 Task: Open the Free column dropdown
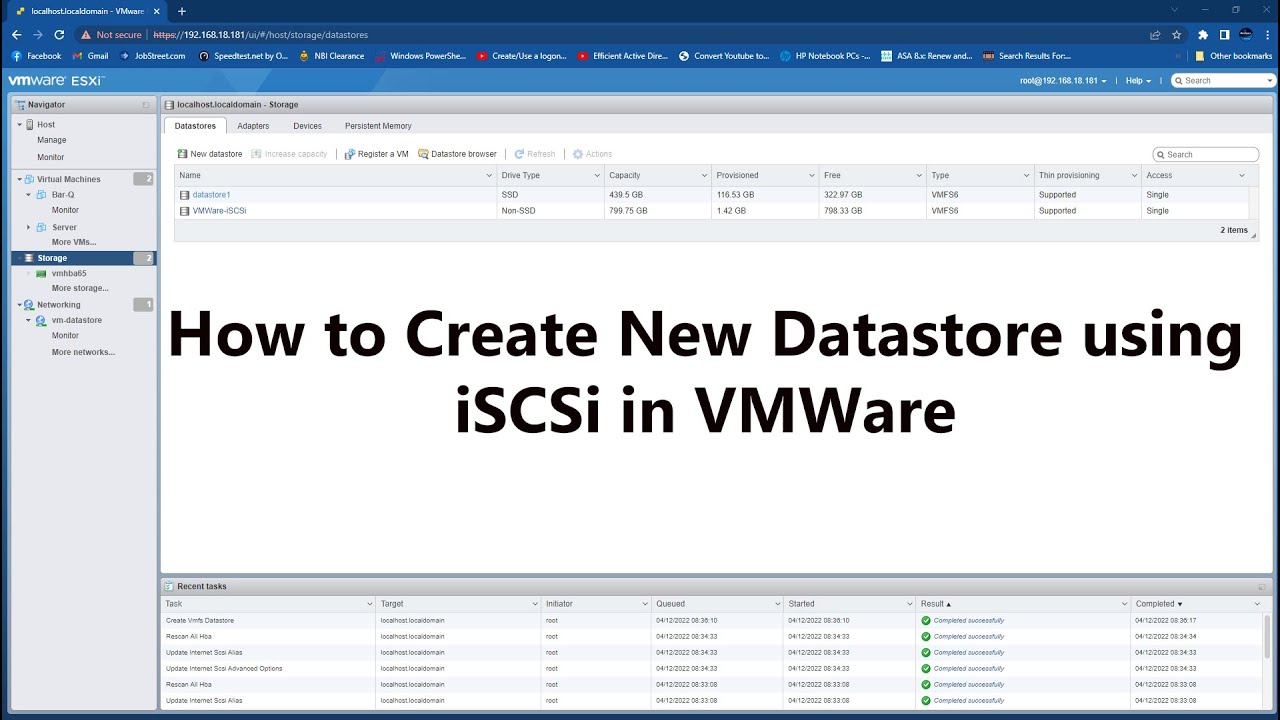[917, 175]
